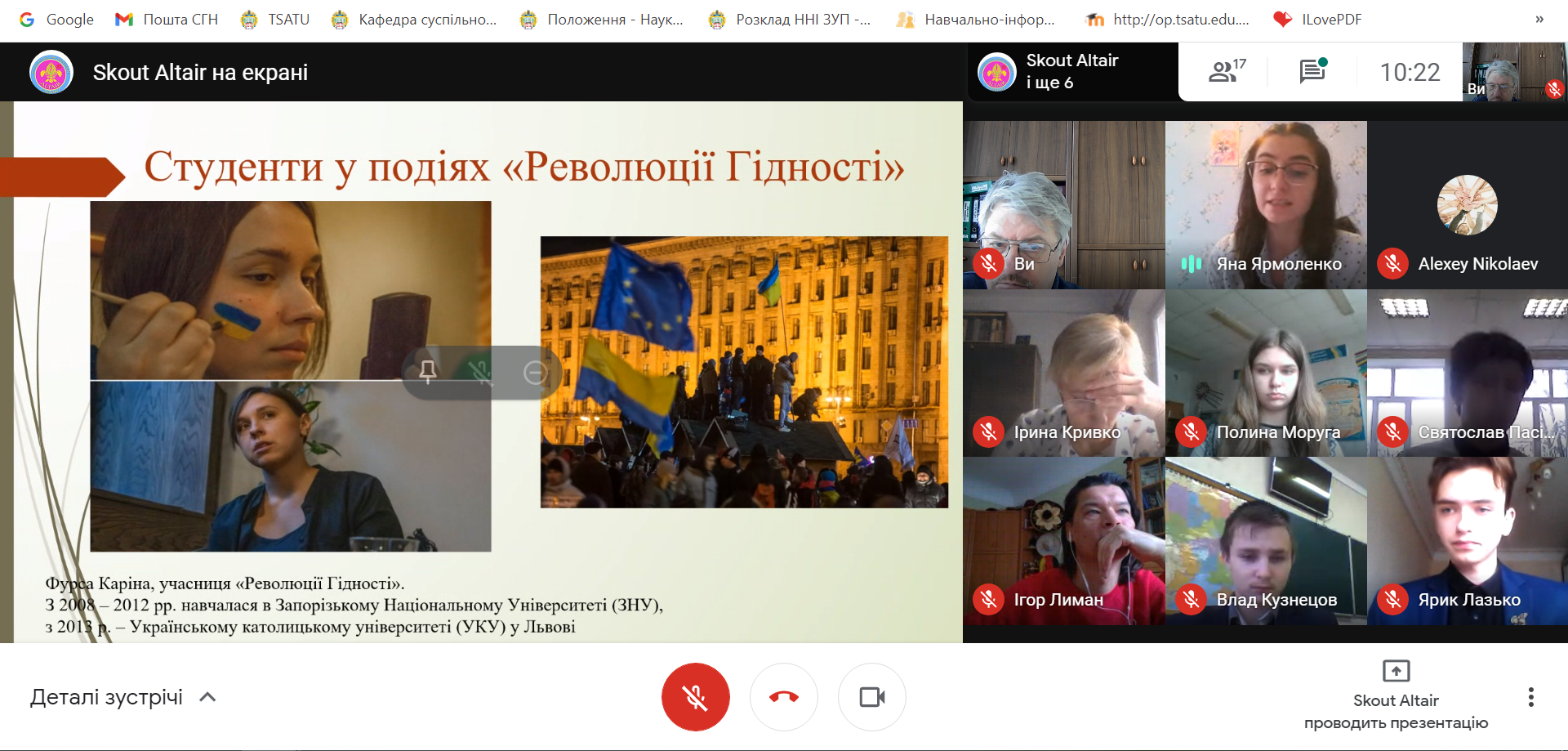This screenshot has width=1568, height=751.
Task: Click the audio indicator beside Яна Ярмоленко
Action: pyautogui.click(x=1192, y=264)
